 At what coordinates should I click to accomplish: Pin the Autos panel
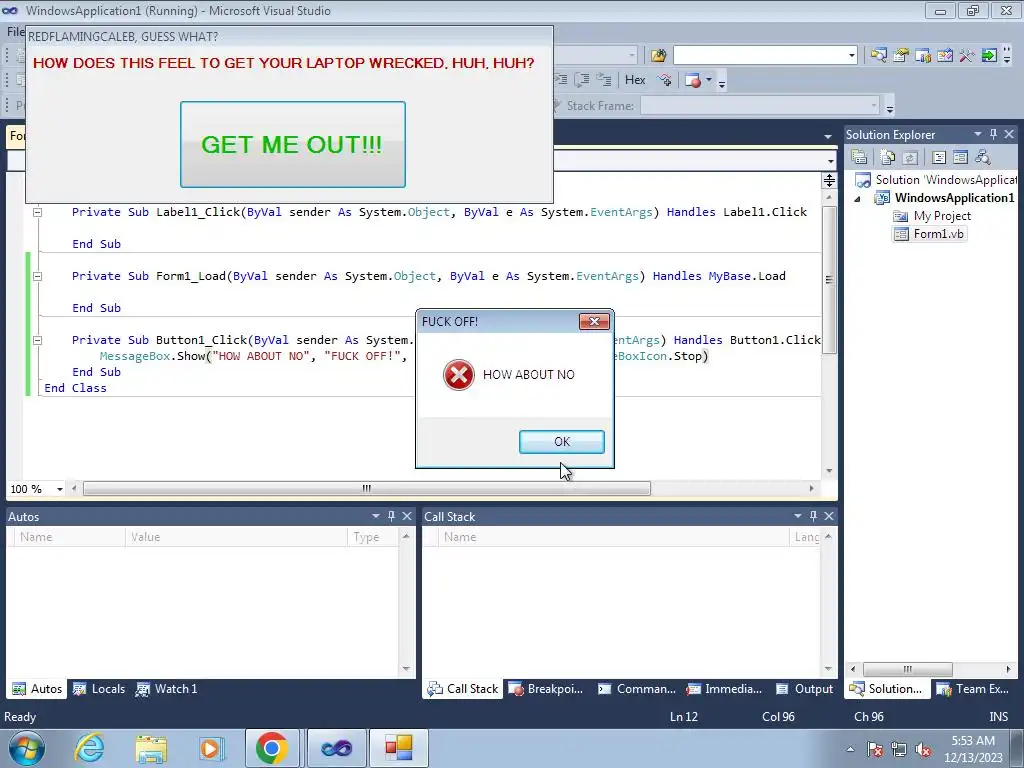coord(391,516)
